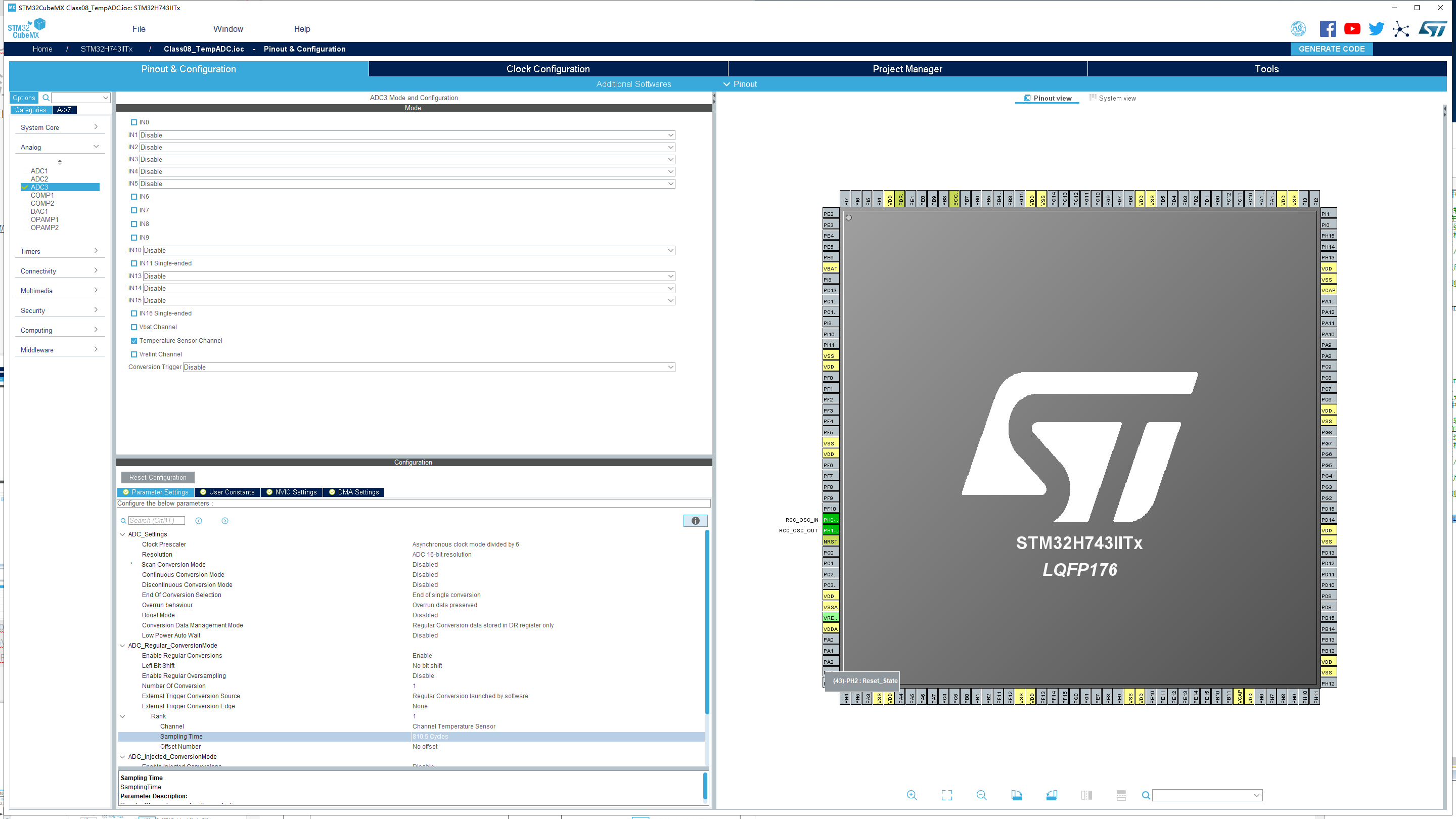Screen dimensions: 1456x819
Task: Click the best fit icon below the chip
Action: coord(947,795)
